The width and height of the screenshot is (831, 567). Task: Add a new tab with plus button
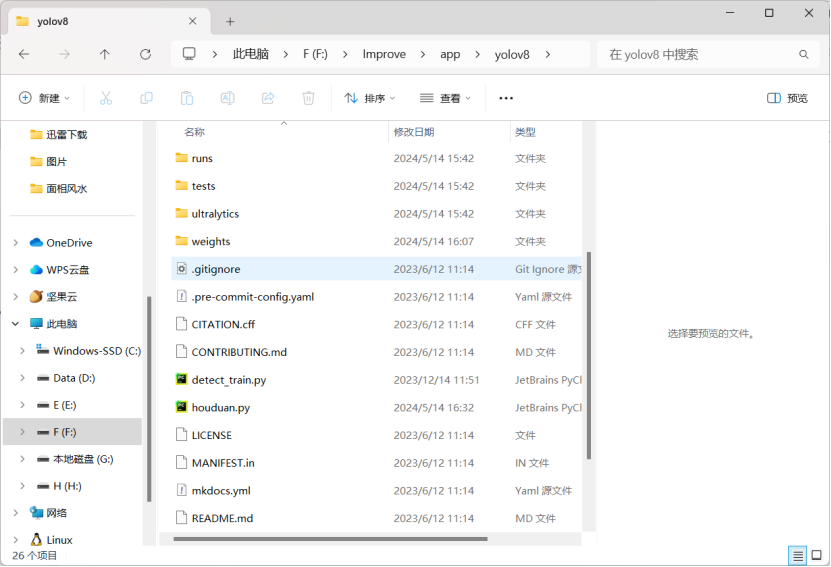(x=230, y=21)
